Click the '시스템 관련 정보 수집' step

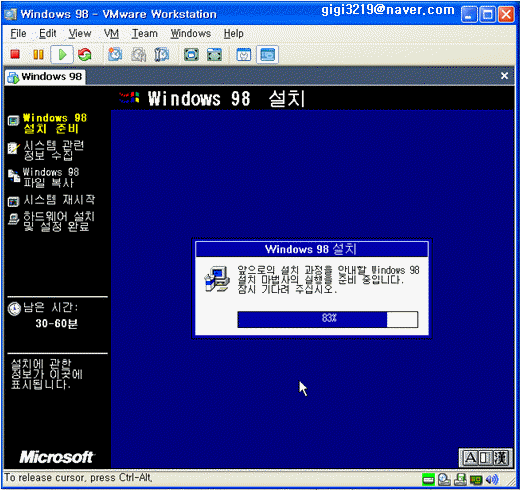coord(53,150)
